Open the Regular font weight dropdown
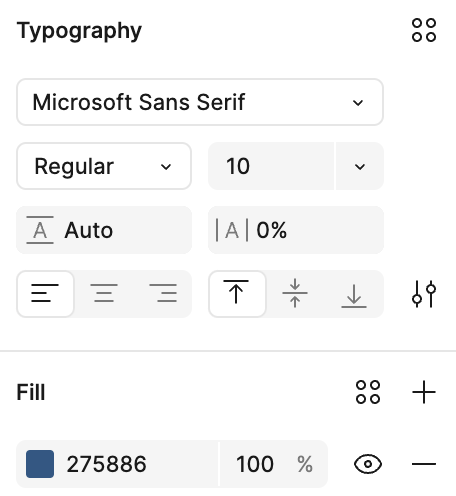 click(104, 166)
